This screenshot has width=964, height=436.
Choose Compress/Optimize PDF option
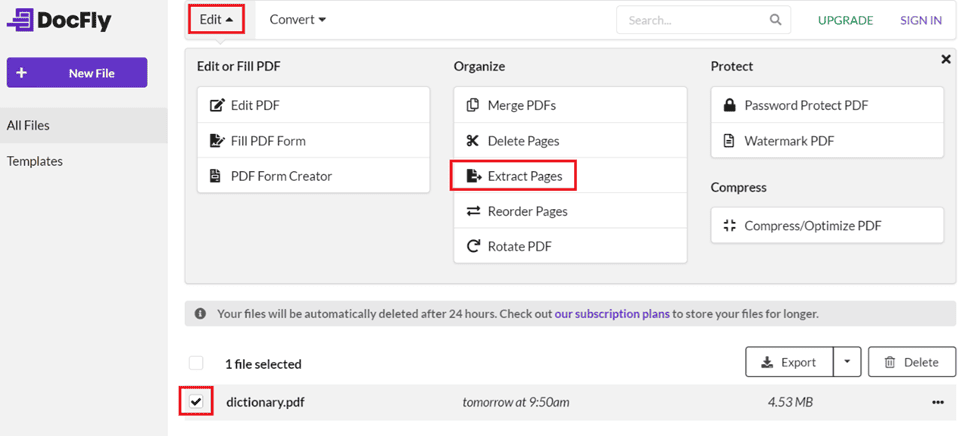coord(827,226)
